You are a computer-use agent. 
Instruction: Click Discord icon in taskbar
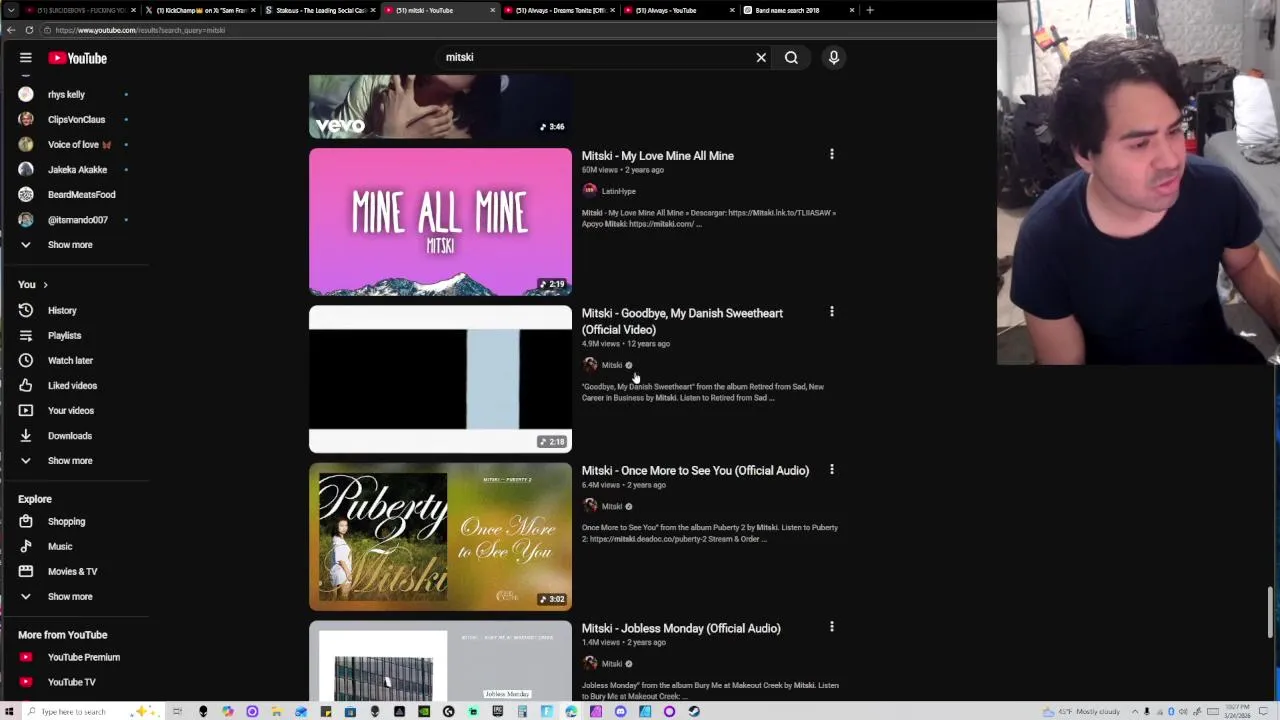pyautogui.click(x=620, y=711)
